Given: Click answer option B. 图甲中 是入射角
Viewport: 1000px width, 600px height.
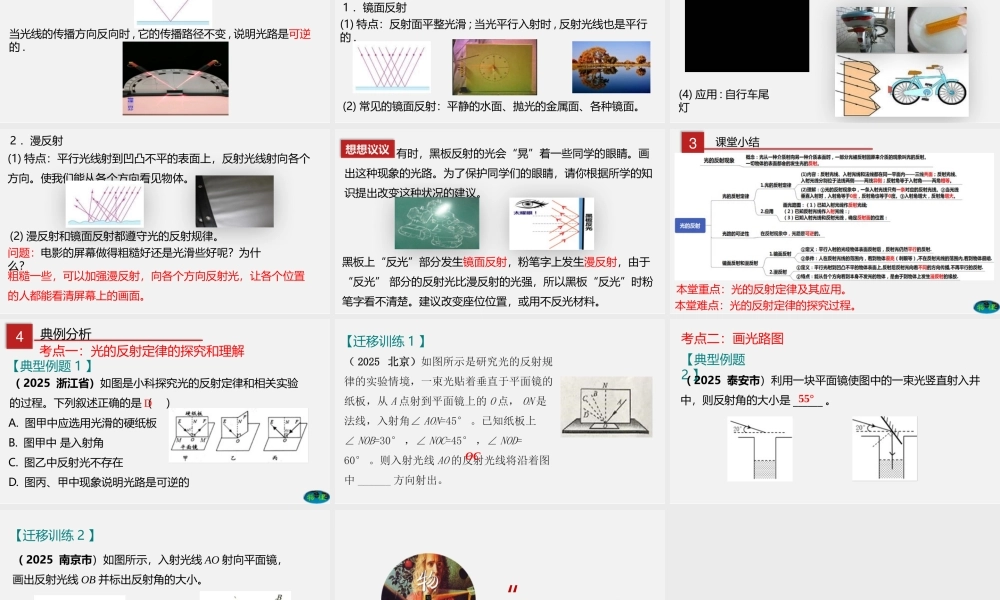Looking at the screenshot, I should [56, 443].
